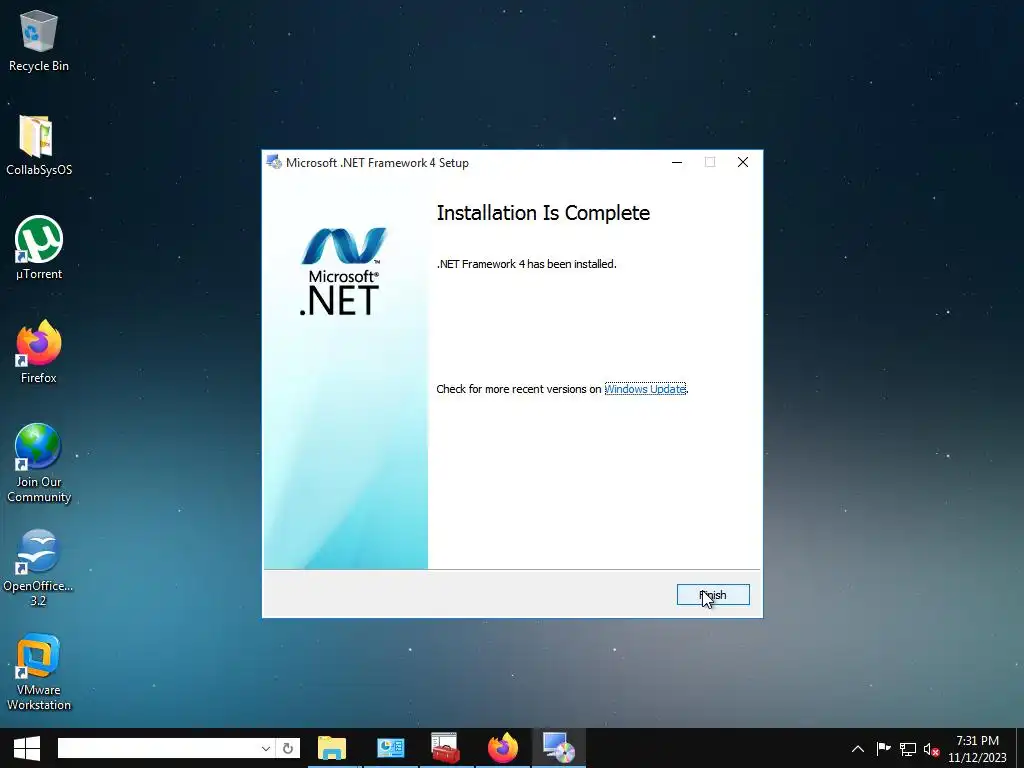Screen dimensions: 1024x768
Task: Open the red toolbox taskbar icon
Action: (x=446, y=748)
